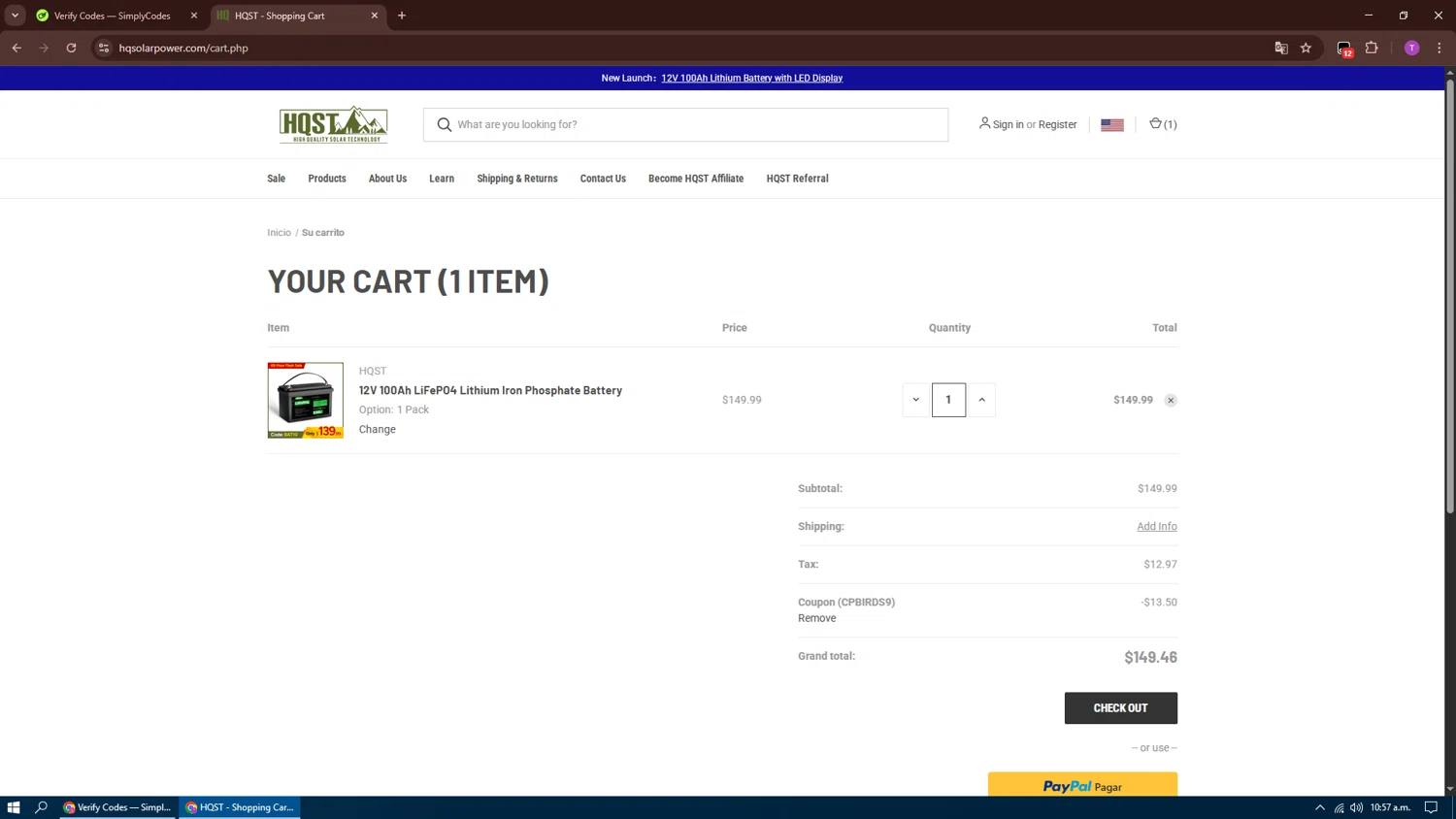This screenshot has width=1456, height=819.
Task: Open the Chrome profile avatar
Action: click(x=1412, y=48)
